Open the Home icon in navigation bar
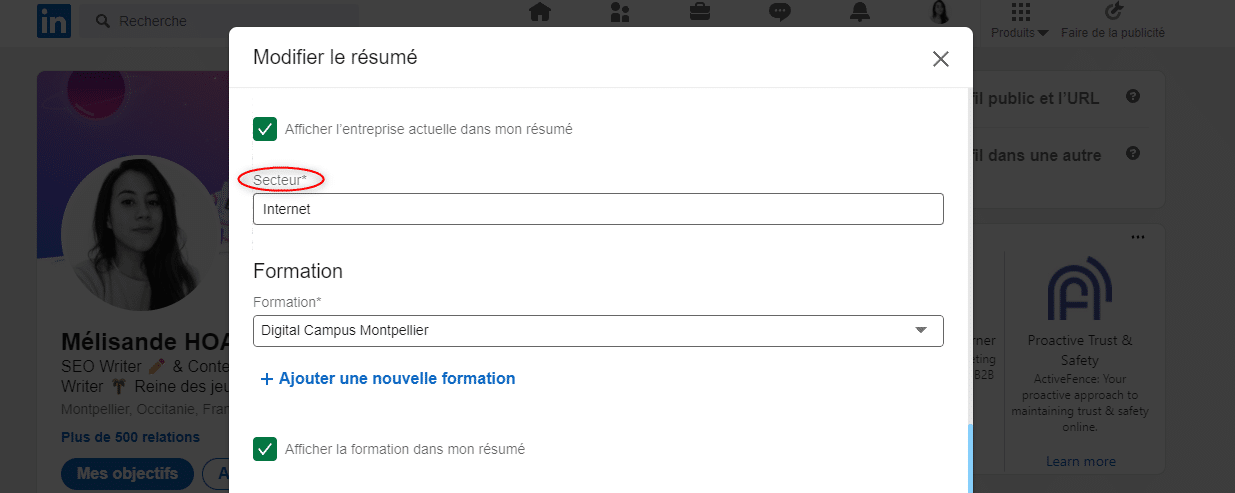This screenshot has height=493, width=1235. (540, 13)
